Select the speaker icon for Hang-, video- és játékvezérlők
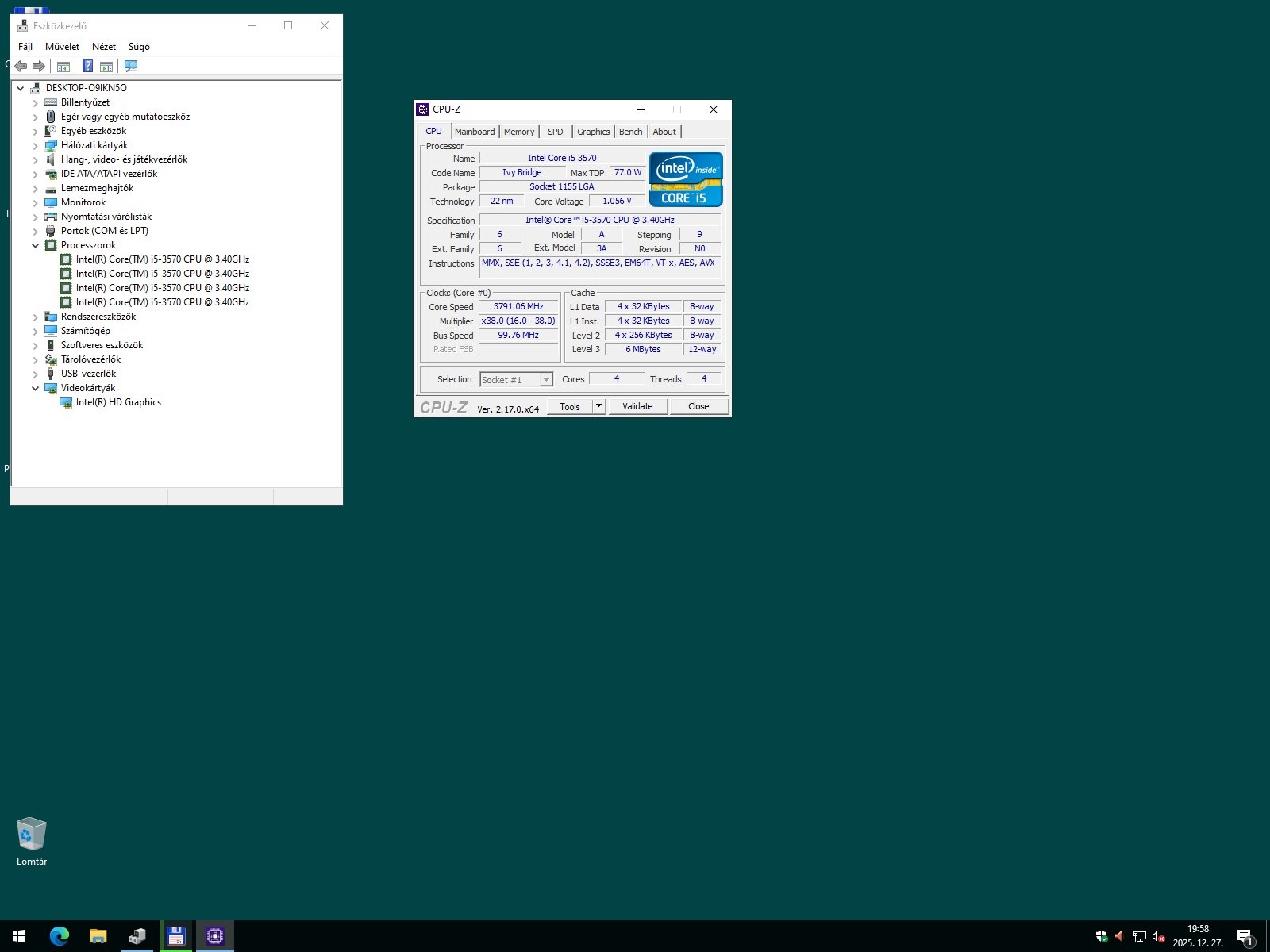Screen dimensions: 1270x952 coord(51,159)
